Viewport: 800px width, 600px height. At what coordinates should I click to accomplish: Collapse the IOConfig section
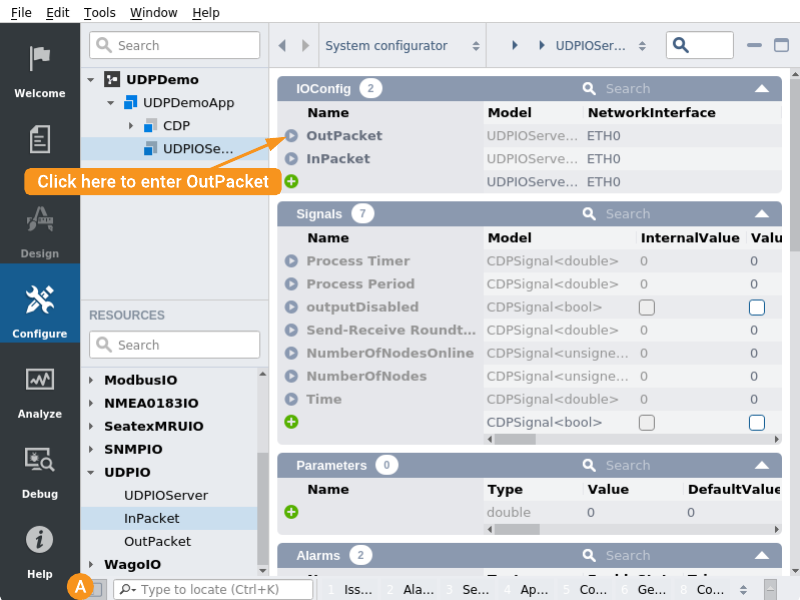(x=762, y=89)
